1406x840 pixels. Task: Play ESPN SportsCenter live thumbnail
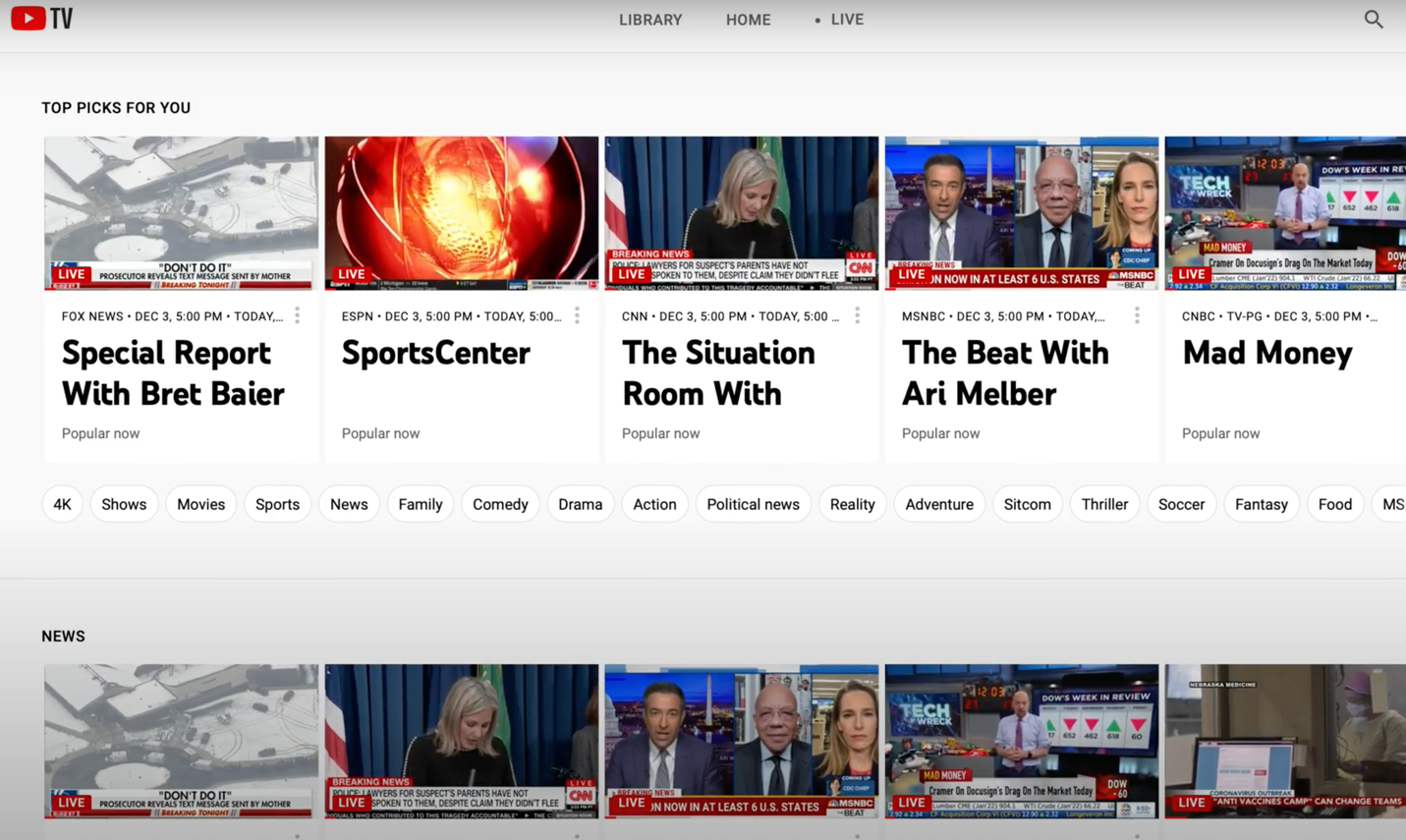pos(462,213)
